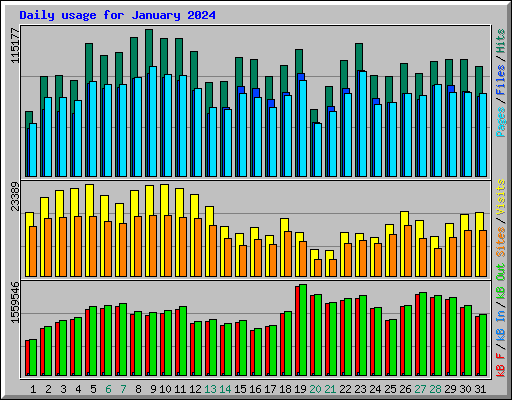
Task: Click weekend day 14 label
Action: (x=225, y=389)
